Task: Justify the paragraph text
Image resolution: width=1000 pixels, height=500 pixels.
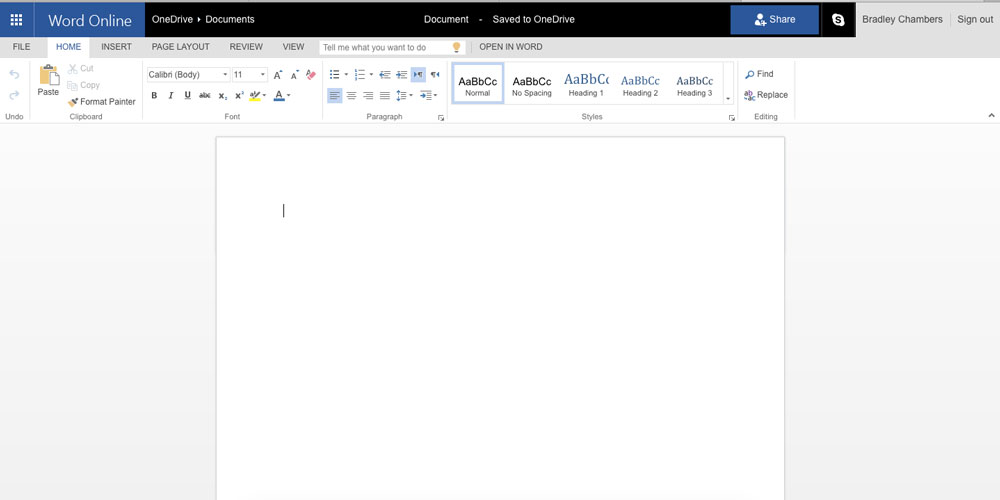Action: tap(385, 96)
